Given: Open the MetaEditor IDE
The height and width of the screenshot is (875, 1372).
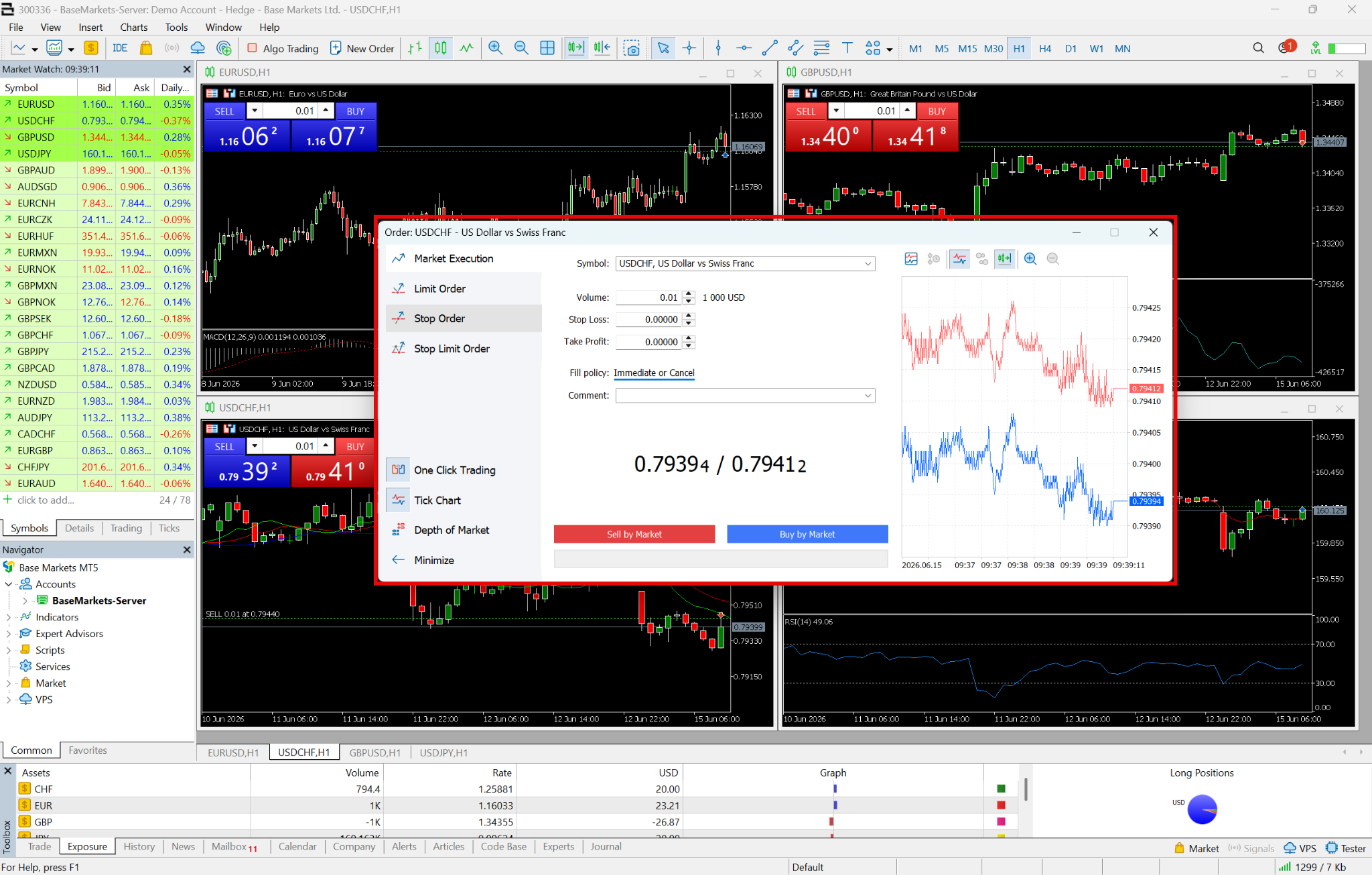Looking at the screenshot, I should click(121, 48).
